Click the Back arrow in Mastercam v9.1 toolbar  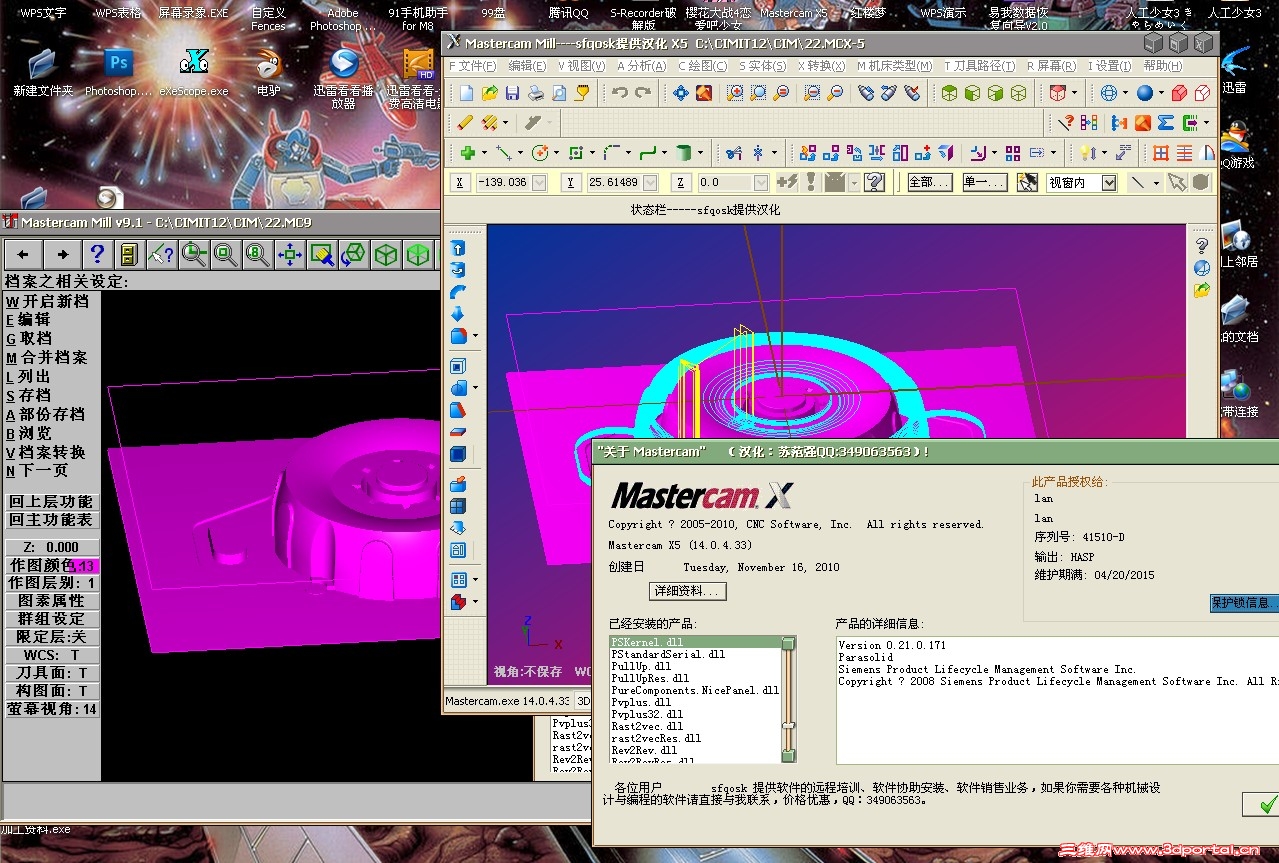[23, 254]
